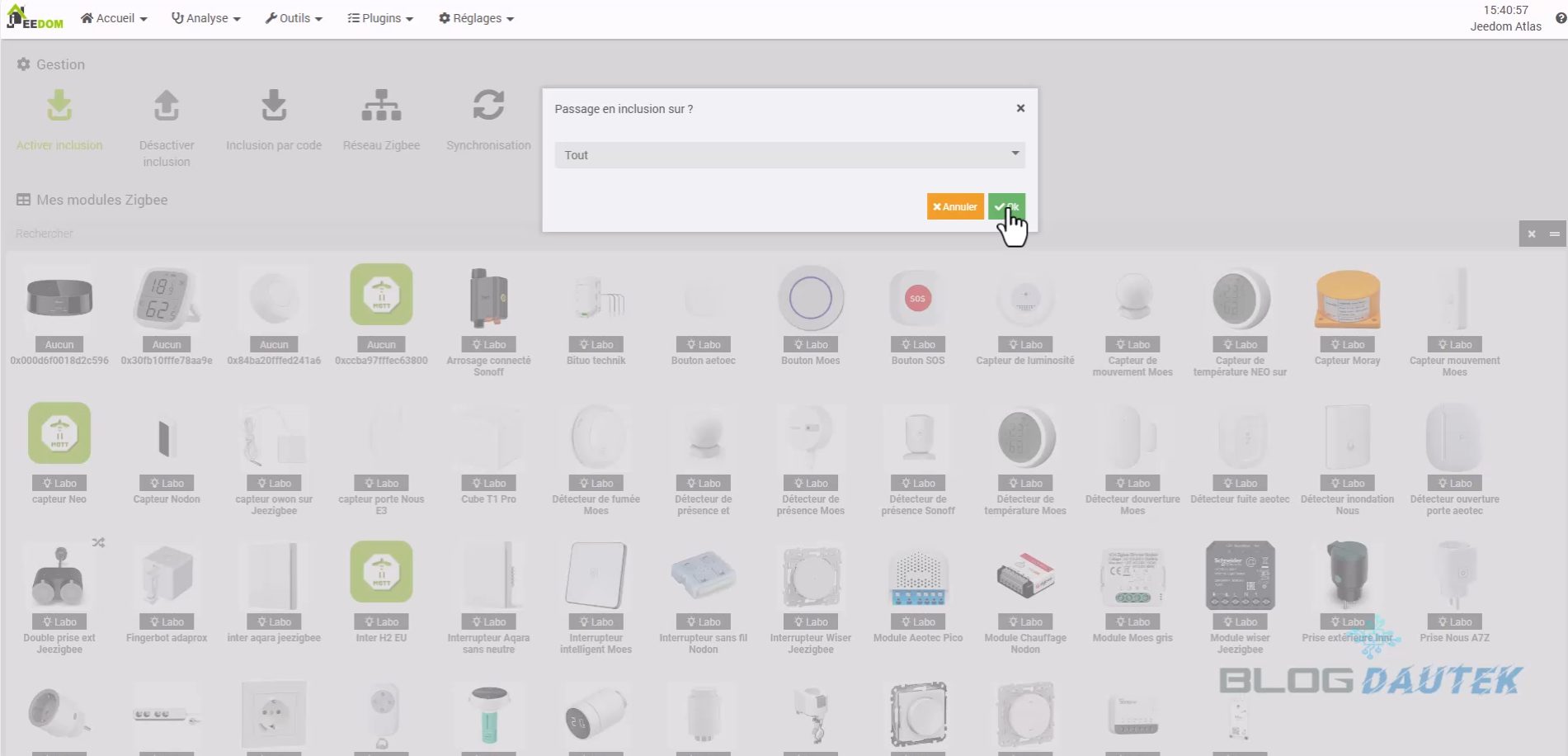Viewport: 1568px width, 756px height.
Task: Click the Jeedom Atlas name text
Action: click(1505, 26)
